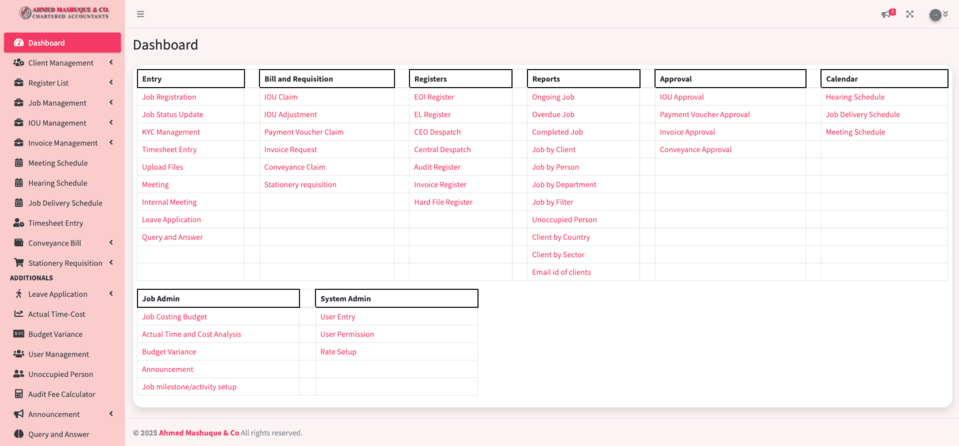959x446 pixels.
Task: Expand the IOU Management submenu chevron
Action: pos(111,122)
